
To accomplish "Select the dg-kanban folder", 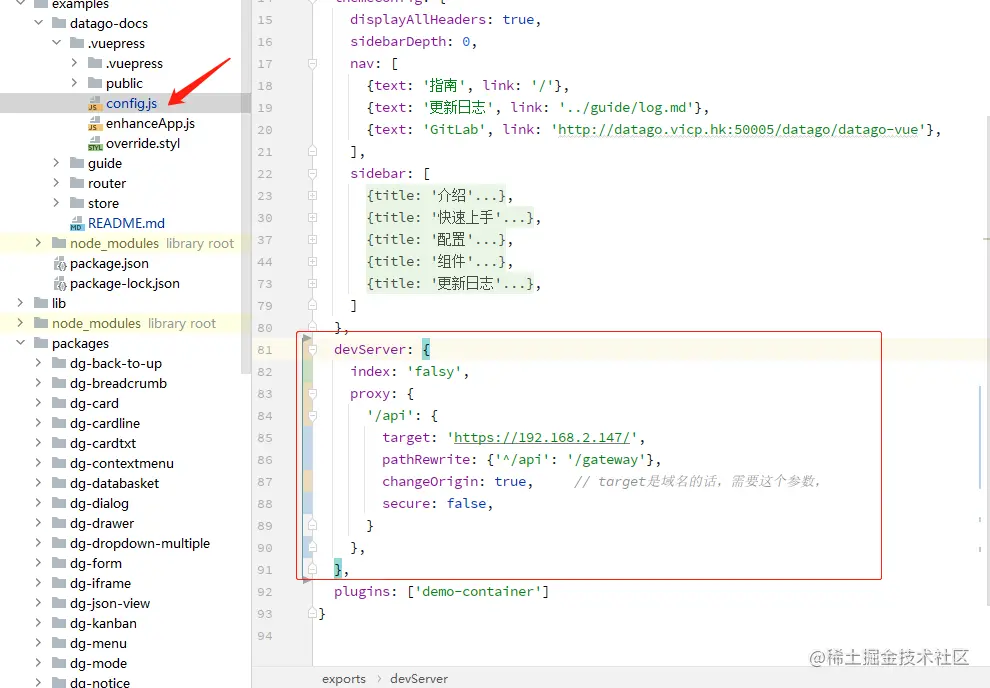I will 103,624.
